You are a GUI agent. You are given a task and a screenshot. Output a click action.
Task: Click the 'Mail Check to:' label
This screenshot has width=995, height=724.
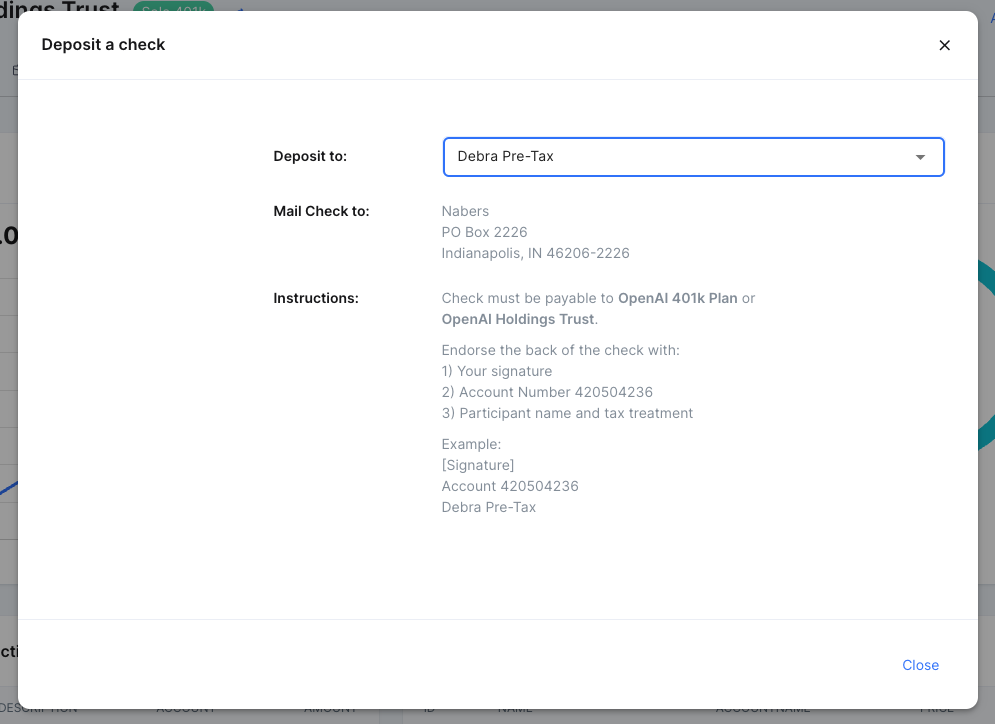click(x=321, y=211)
